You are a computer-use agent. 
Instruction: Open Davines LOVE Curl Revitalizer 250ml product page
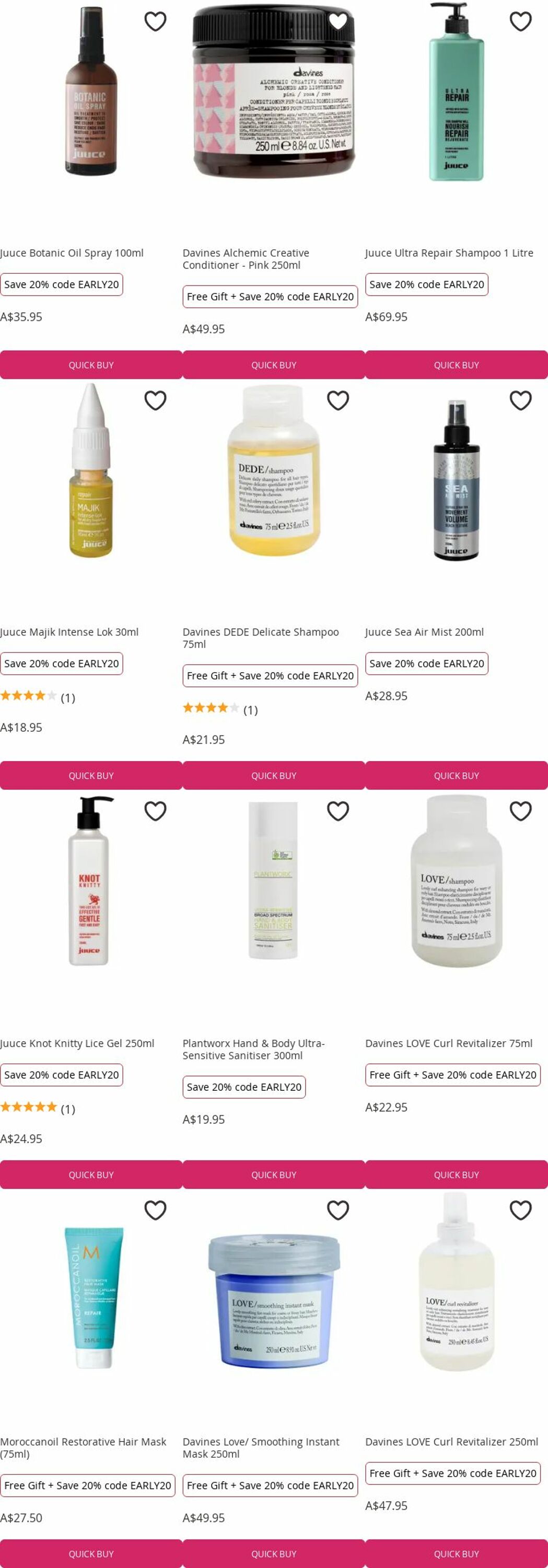pos(451,1442)
